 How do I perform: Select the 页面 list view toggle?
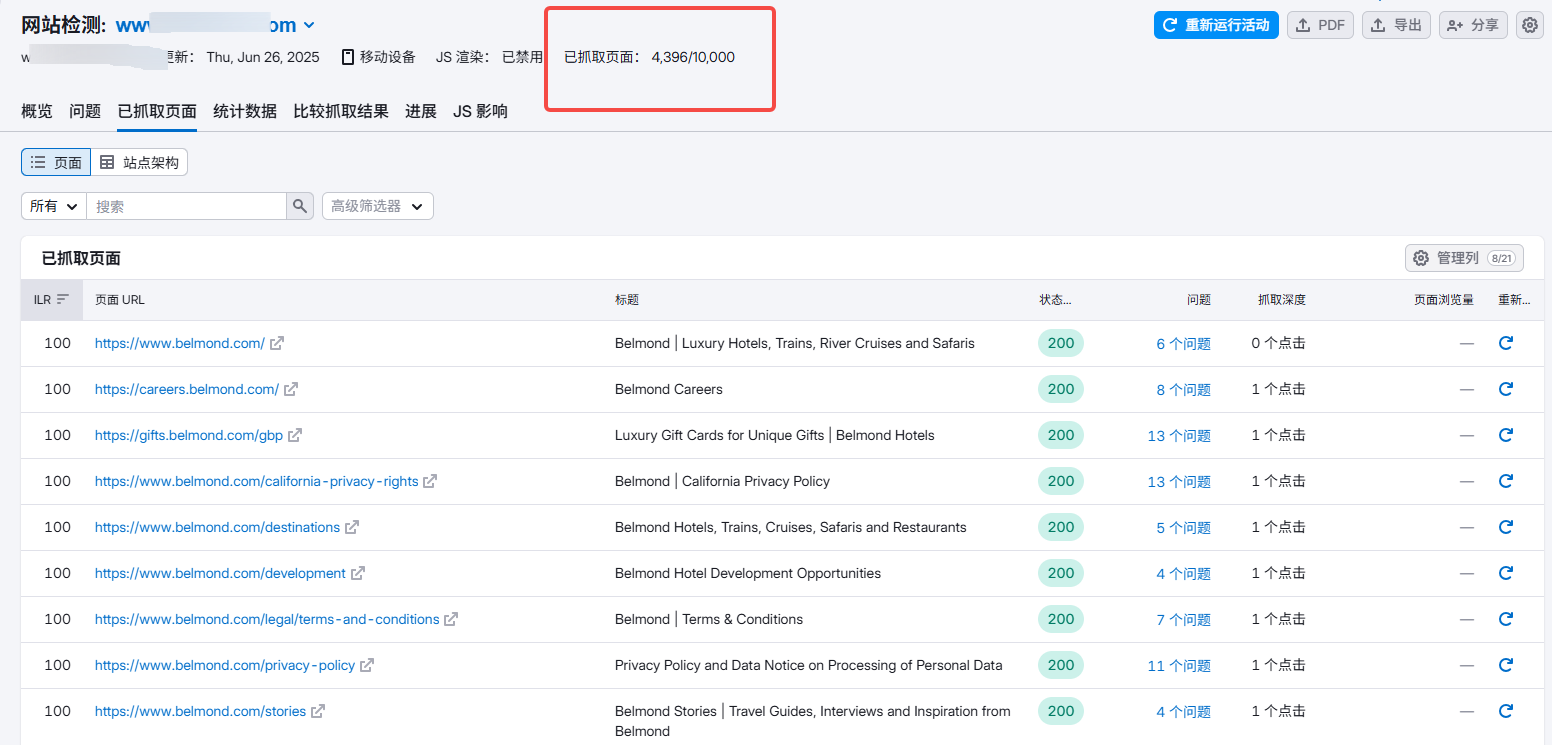click(x=56, y=162)
